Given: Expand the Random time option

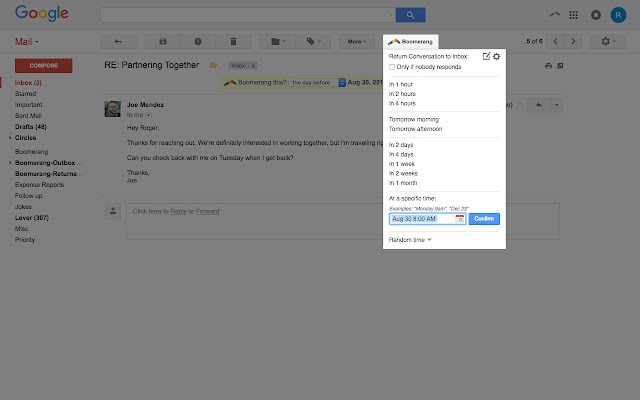Looking at the screenshot, I should click(410, 240).
